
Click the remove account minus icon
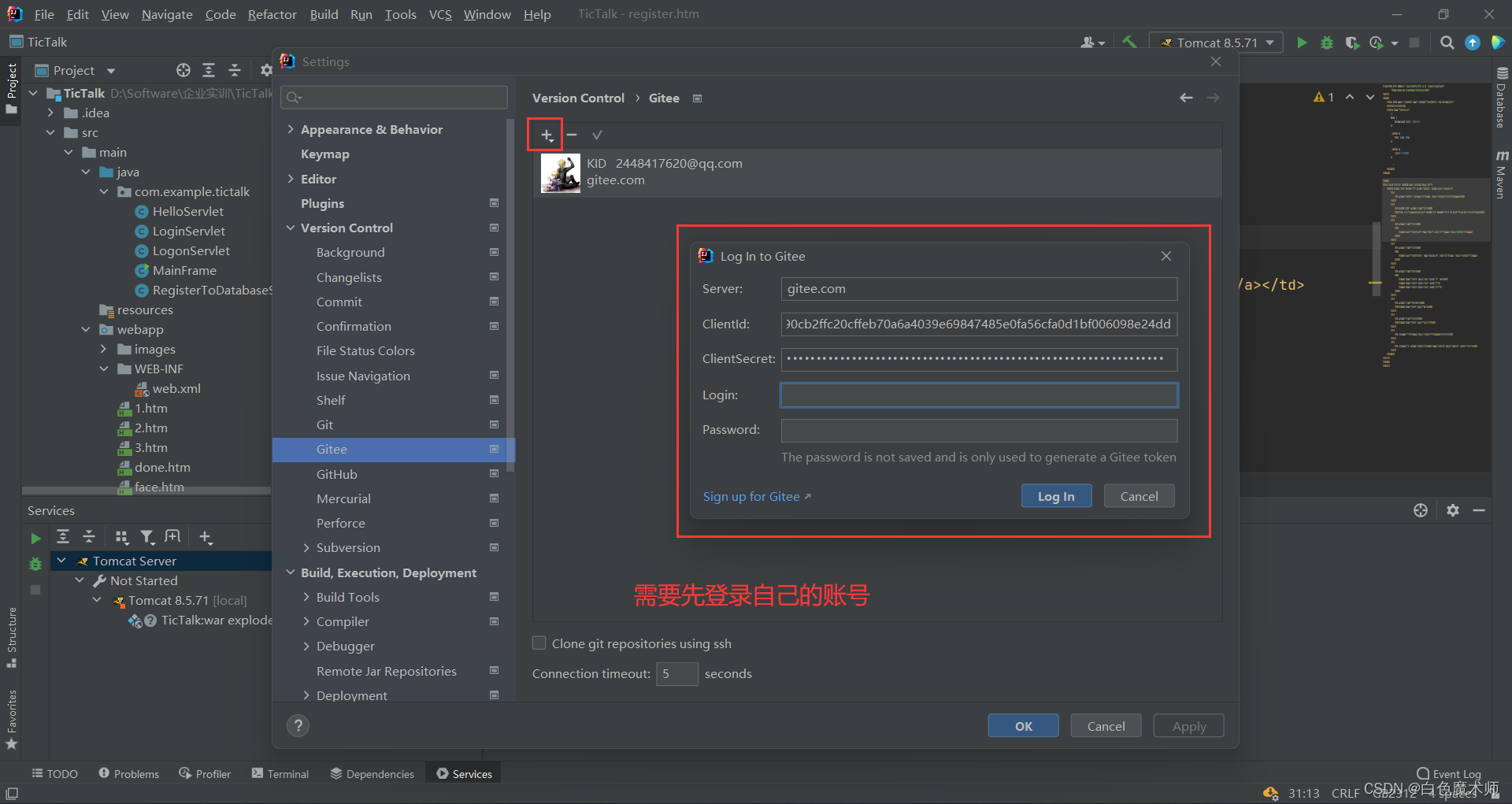572,135
